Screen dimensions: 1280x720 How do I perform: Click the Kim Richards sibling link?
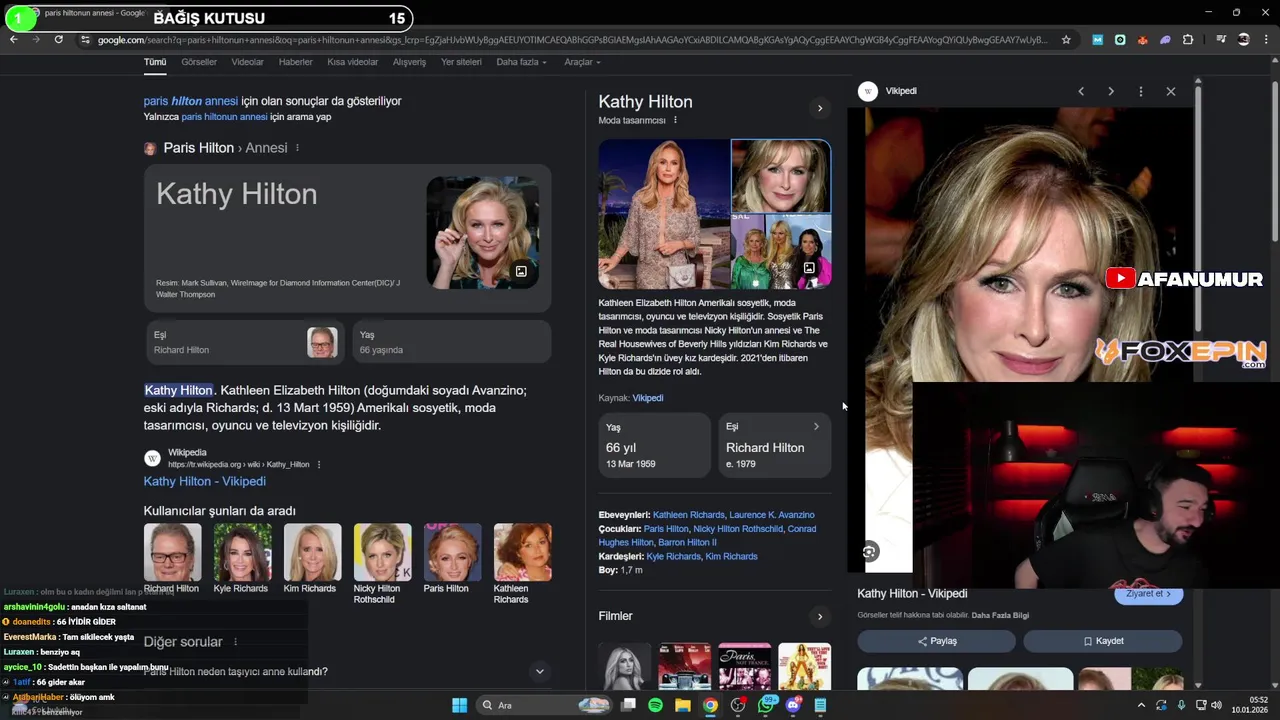click(731, 556)
